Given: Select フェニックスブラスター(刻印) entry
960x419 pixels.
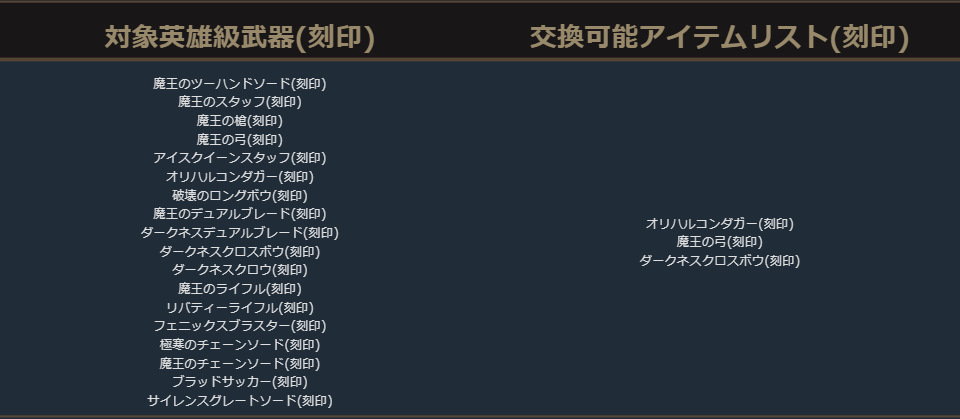Looking at the screenshot, I should (240, 325).
